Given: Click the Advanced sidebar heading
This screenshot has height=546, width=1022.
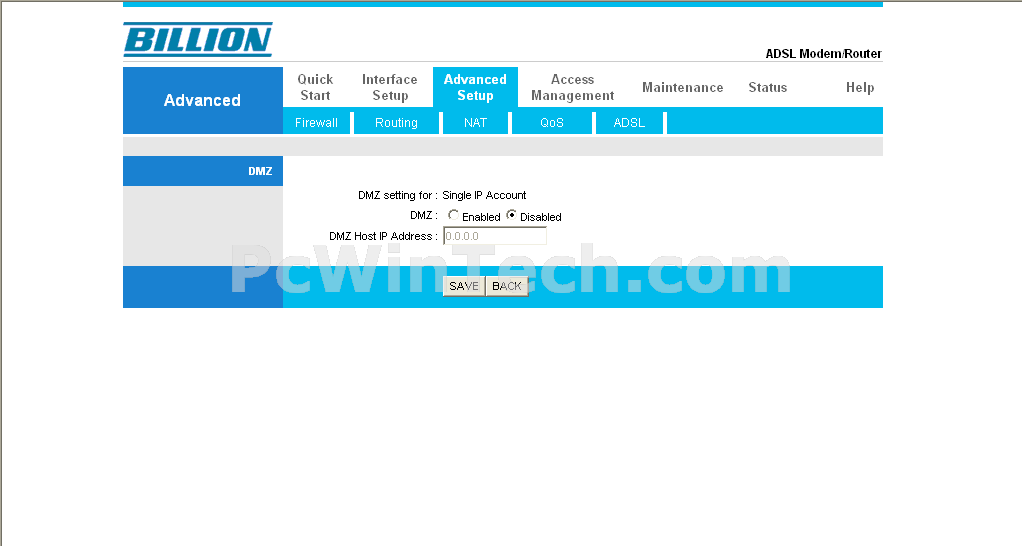Looking at the screenshot, I should tap(202, 100).
